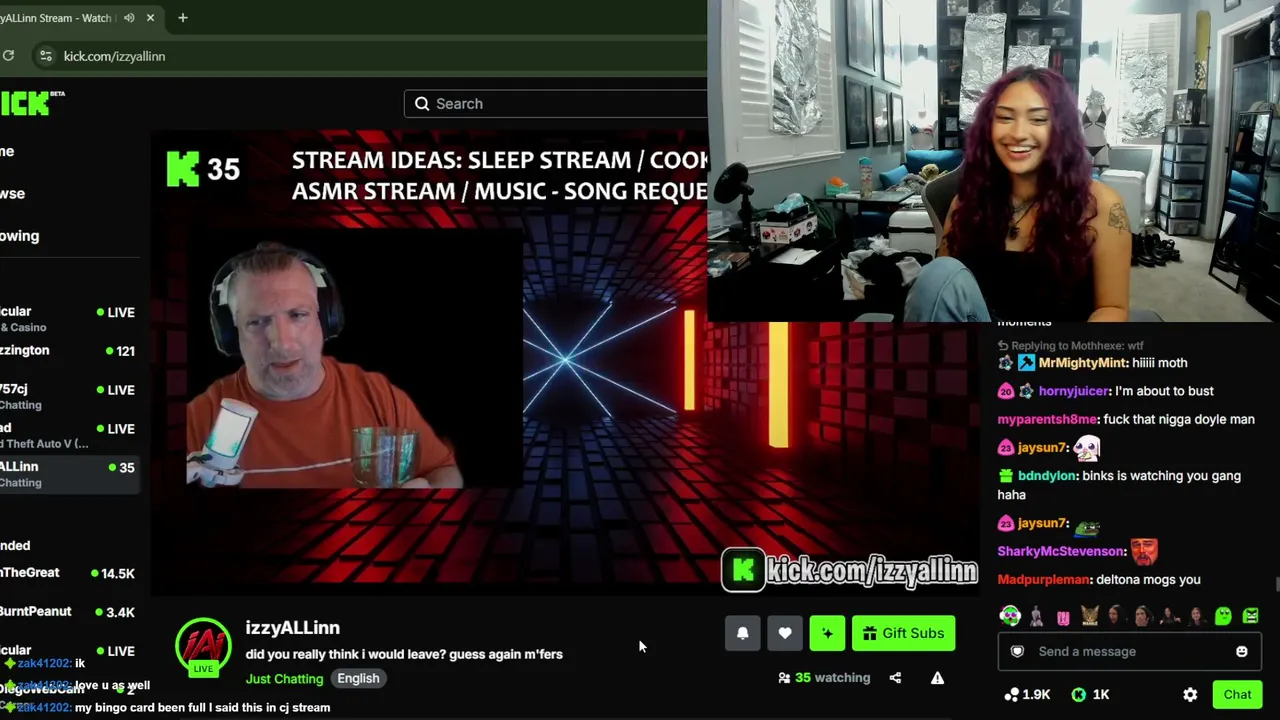
Task: Open the Kick logo home link
Action: [x=30, y=102]
